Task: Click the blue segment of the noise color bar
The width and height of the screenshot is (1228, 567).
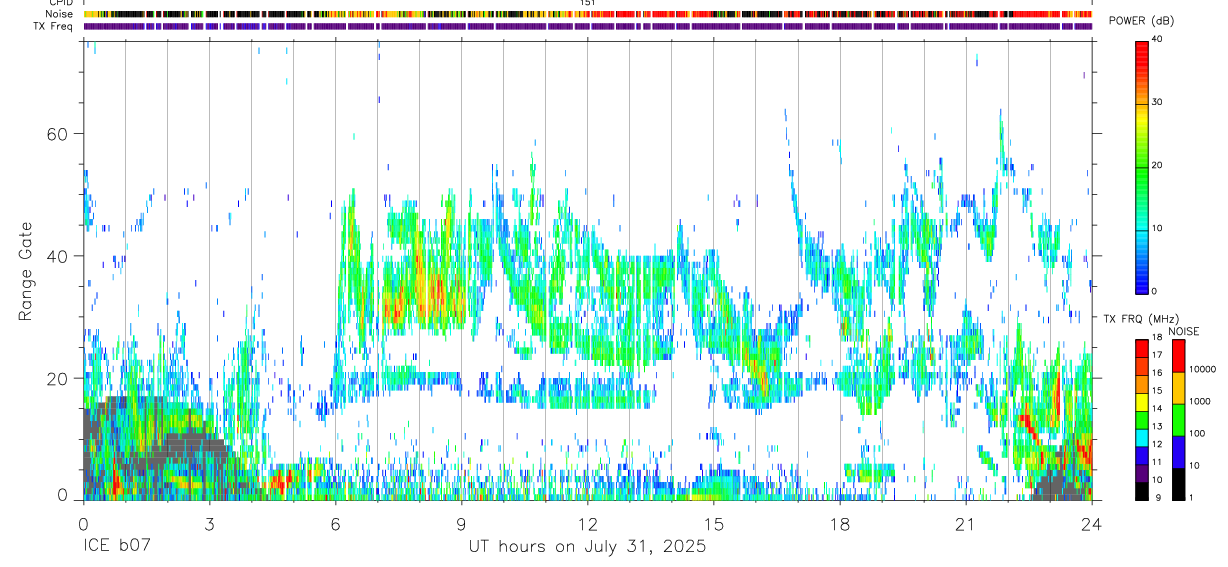Action: coord(1178,452)
